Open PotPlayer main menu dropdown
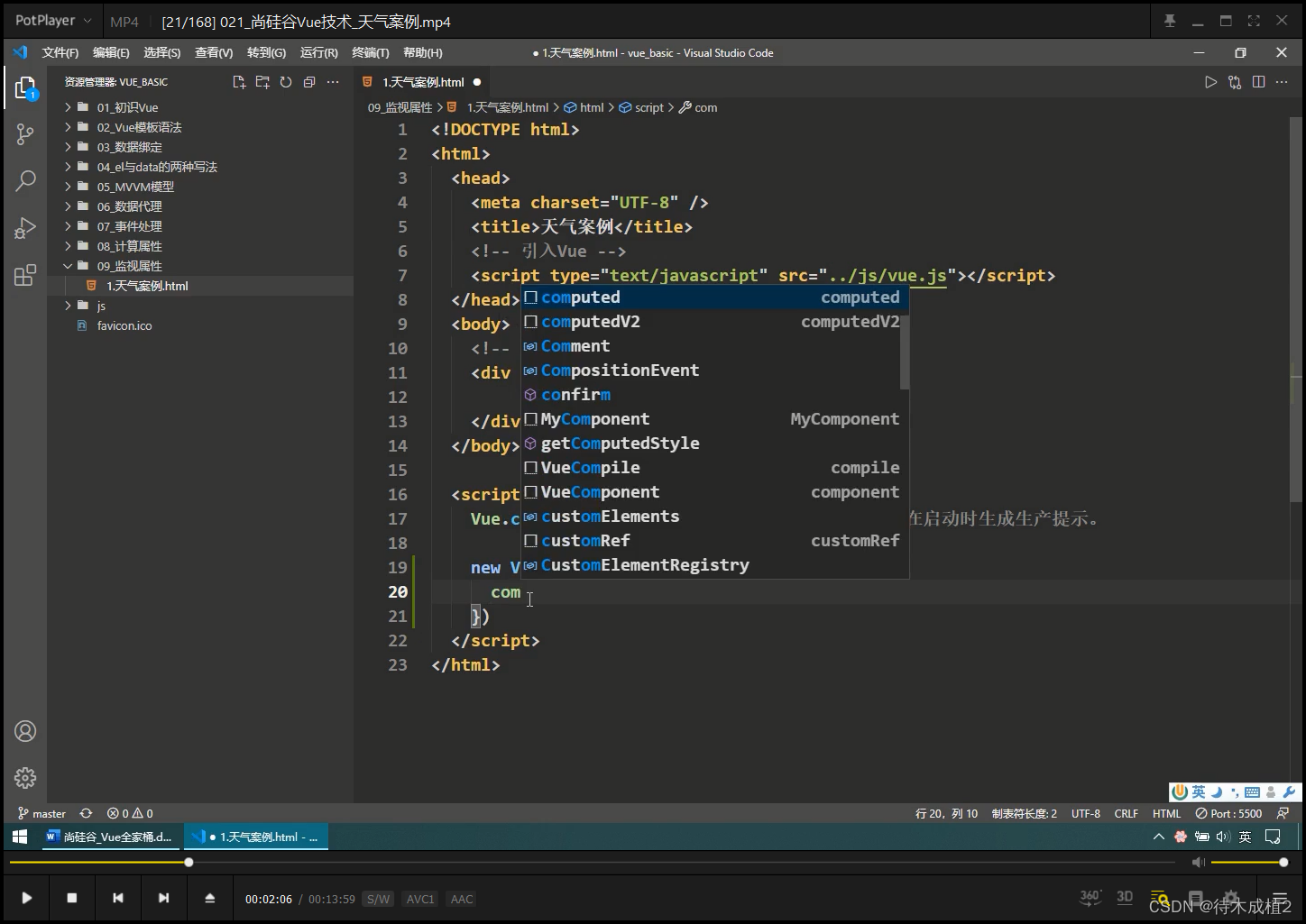Viewport: 1306px width, 924px height. (x=53, y=21)
